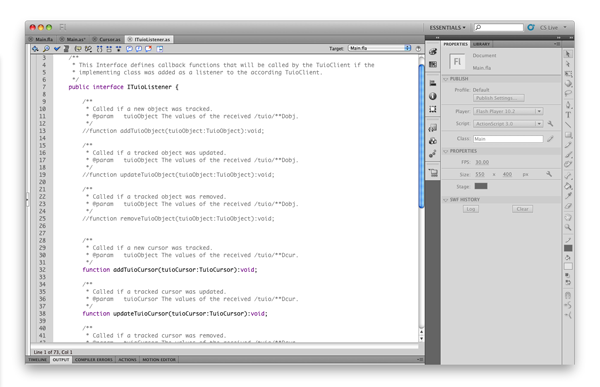Click the Stage color swatch
Viewport: 600px width, 387px height.
click(x=481, y=186)
